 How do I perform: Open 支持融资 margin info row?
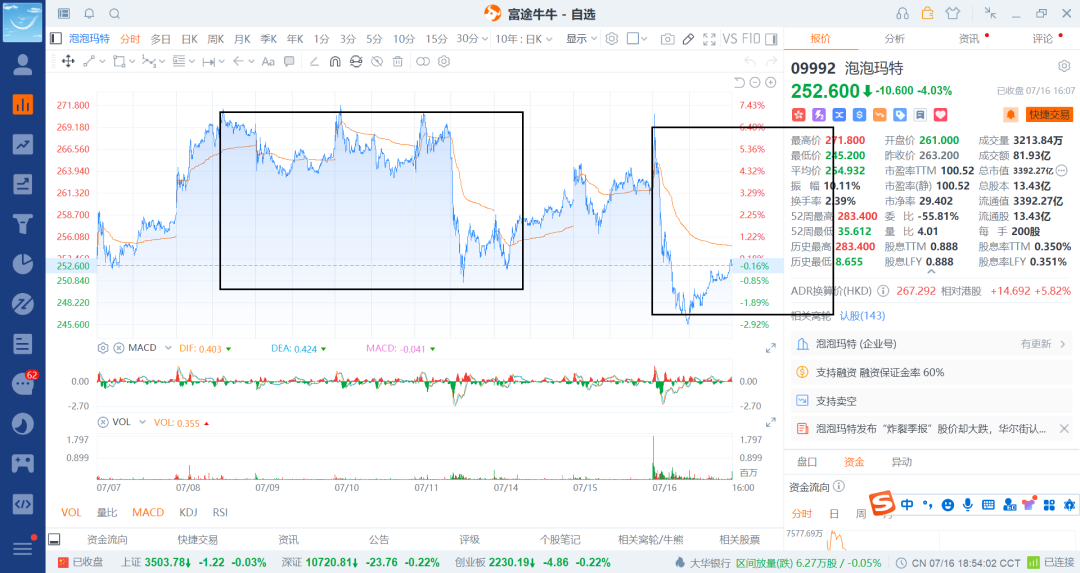[x=931, y=372]
